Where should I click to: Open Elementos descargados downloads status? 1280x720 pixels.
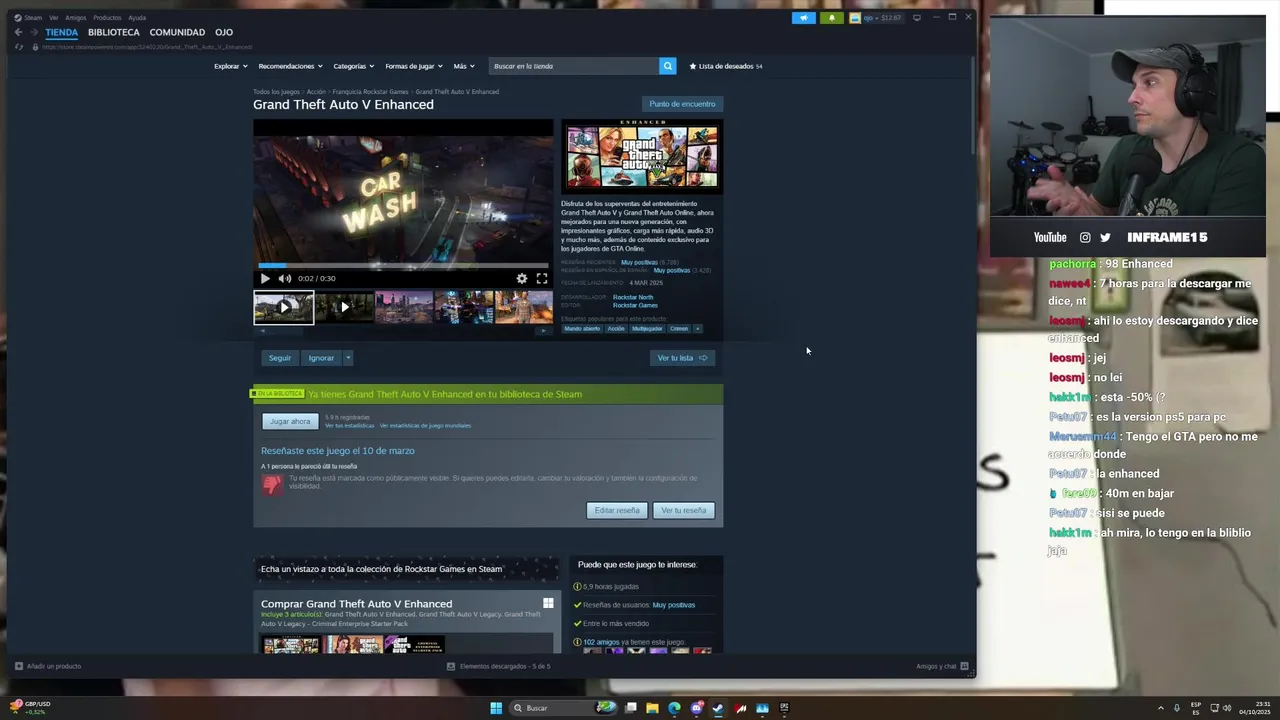click(x=498, y=666)
